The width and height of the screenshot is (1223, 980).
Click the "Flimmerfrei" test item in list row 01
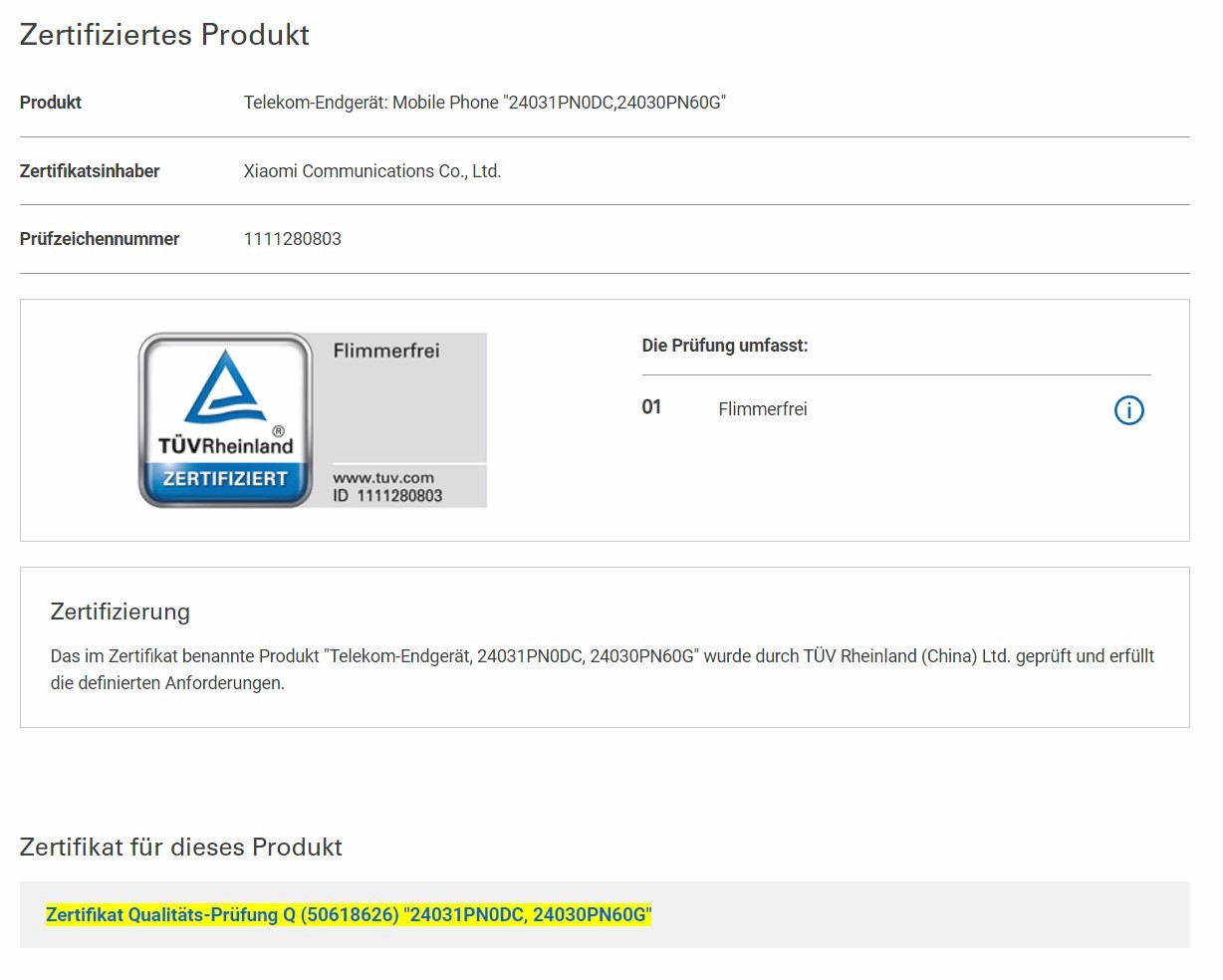coord(763,409)
